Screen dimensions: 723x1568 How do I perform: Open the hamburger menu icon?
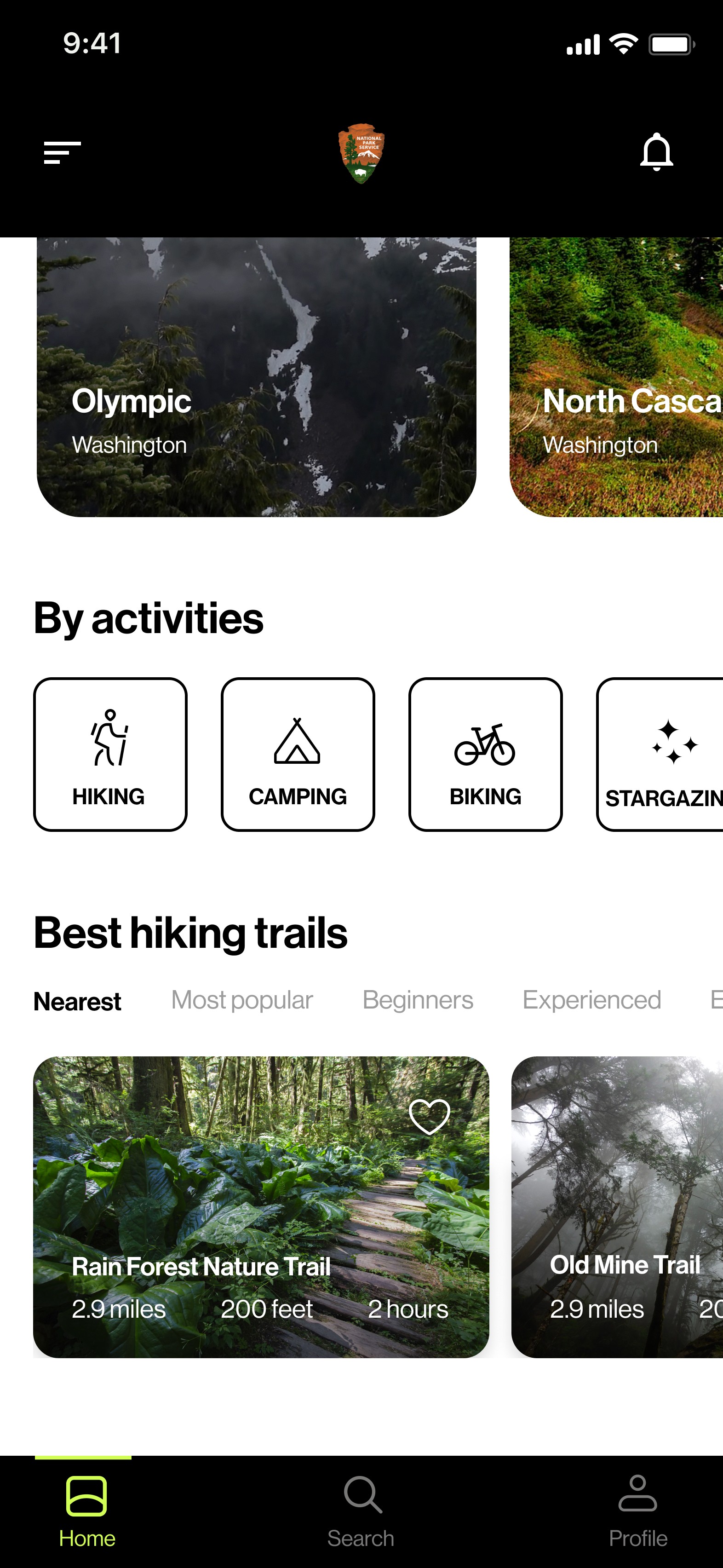(x=62, y=152)
